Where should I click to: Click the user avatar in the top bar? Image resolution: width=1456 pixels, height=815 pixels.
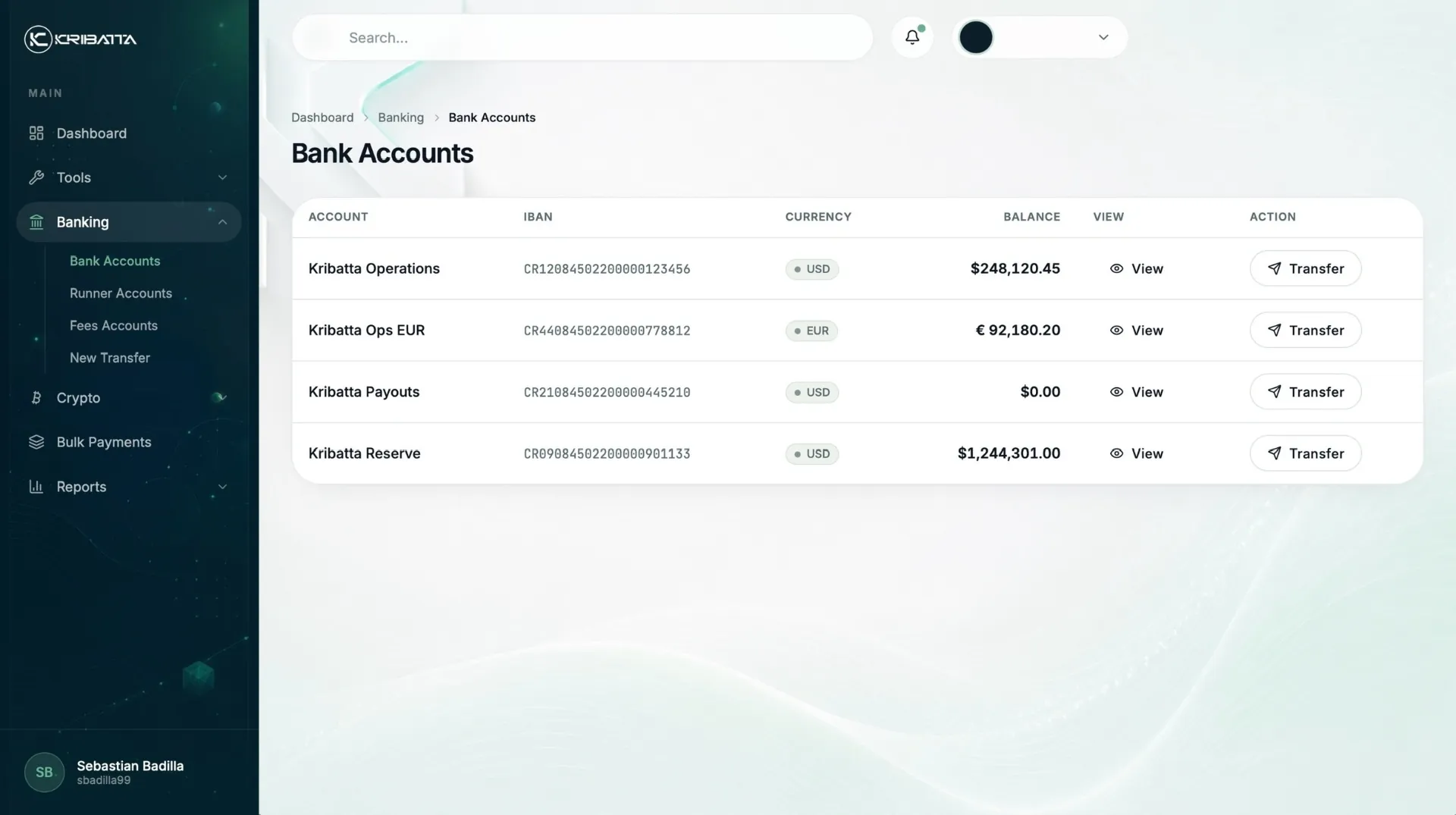coord(976,37)
